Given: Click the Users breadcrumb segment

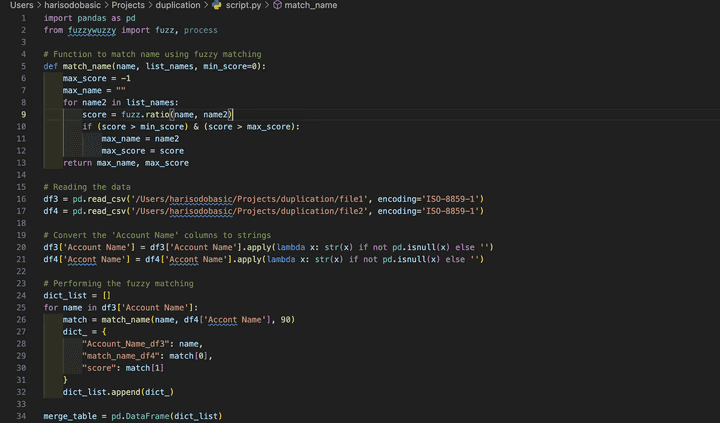Looking at the screenshot, I should click(22, 5).
